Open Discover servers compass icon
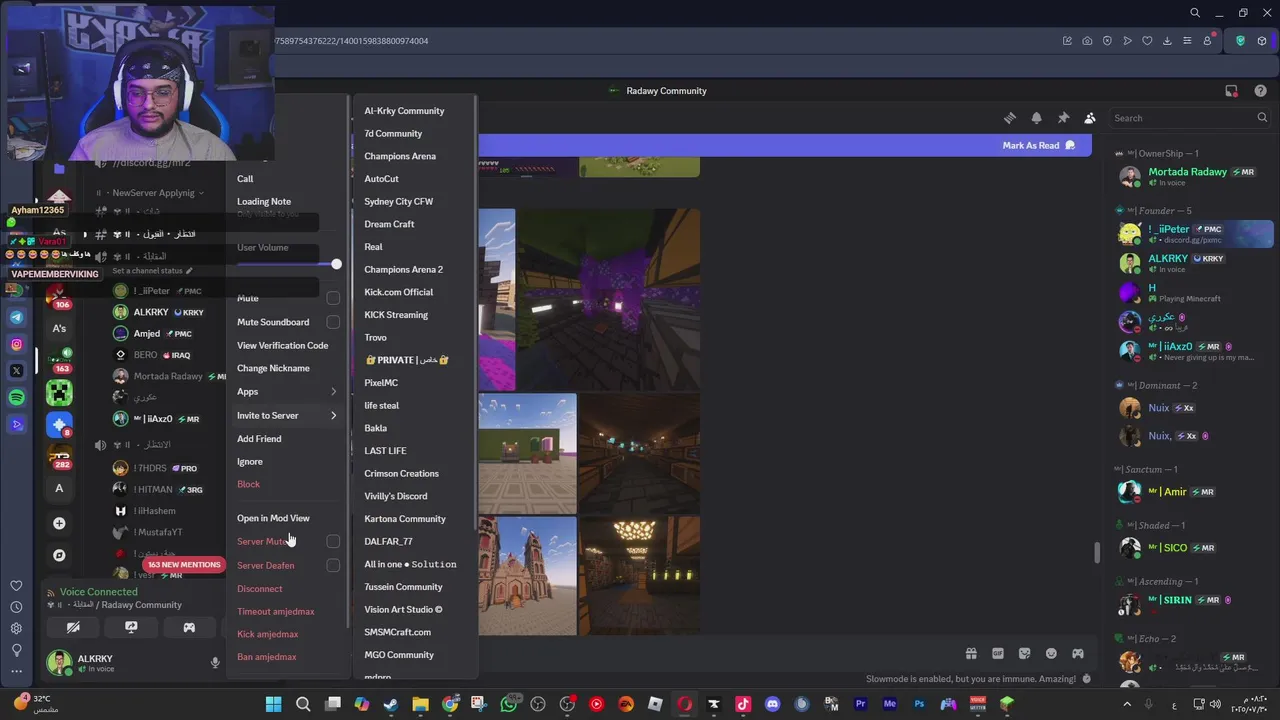 coord(59,555)
